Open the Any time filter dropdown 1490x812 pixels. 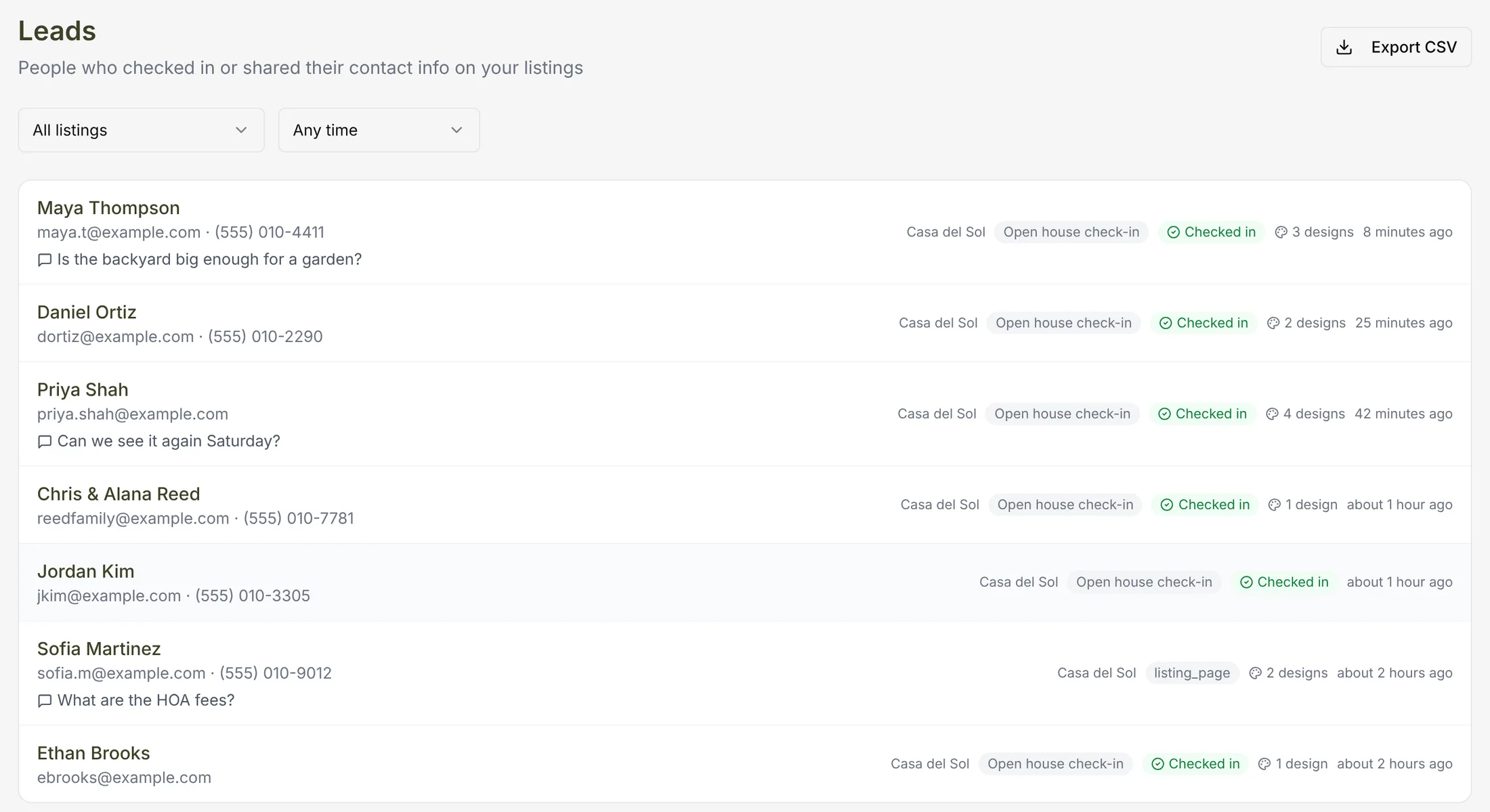click(379, 130)
